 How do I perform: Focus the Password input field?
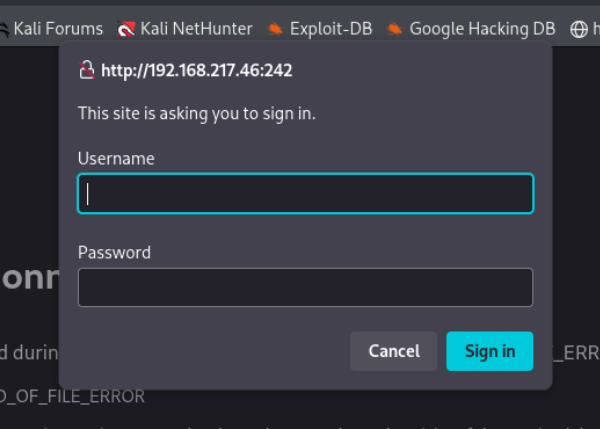tap(305, 288)
